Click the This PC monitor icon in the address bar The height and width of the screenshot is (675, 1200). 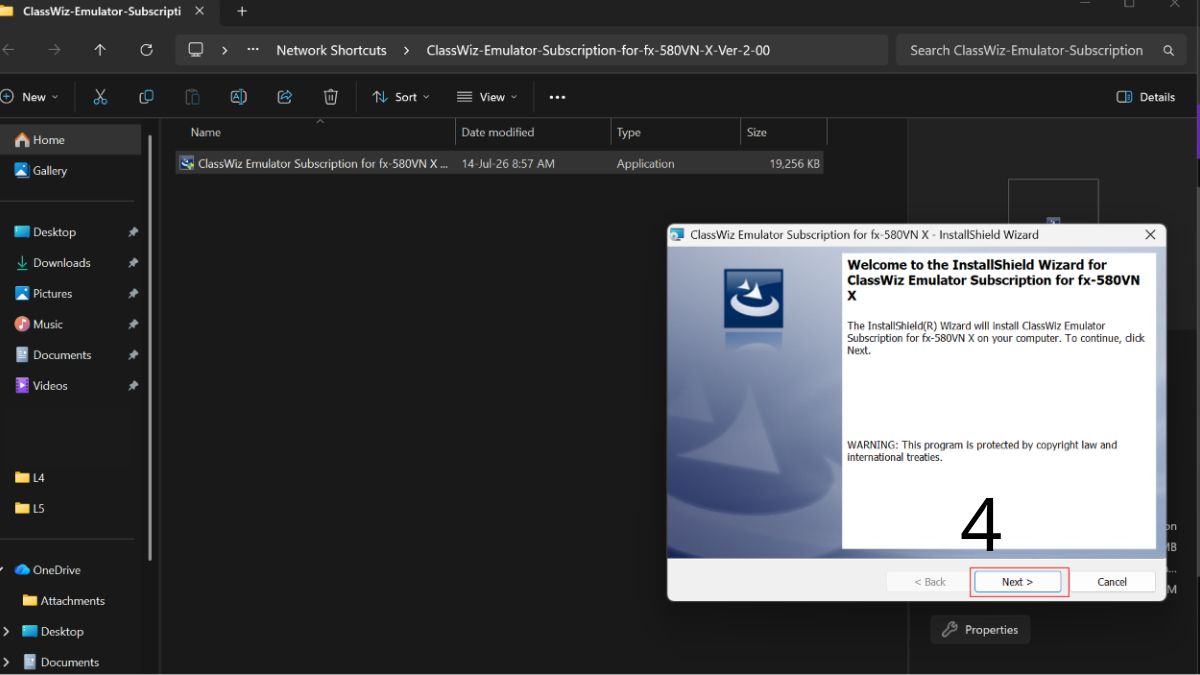(196, 50)
